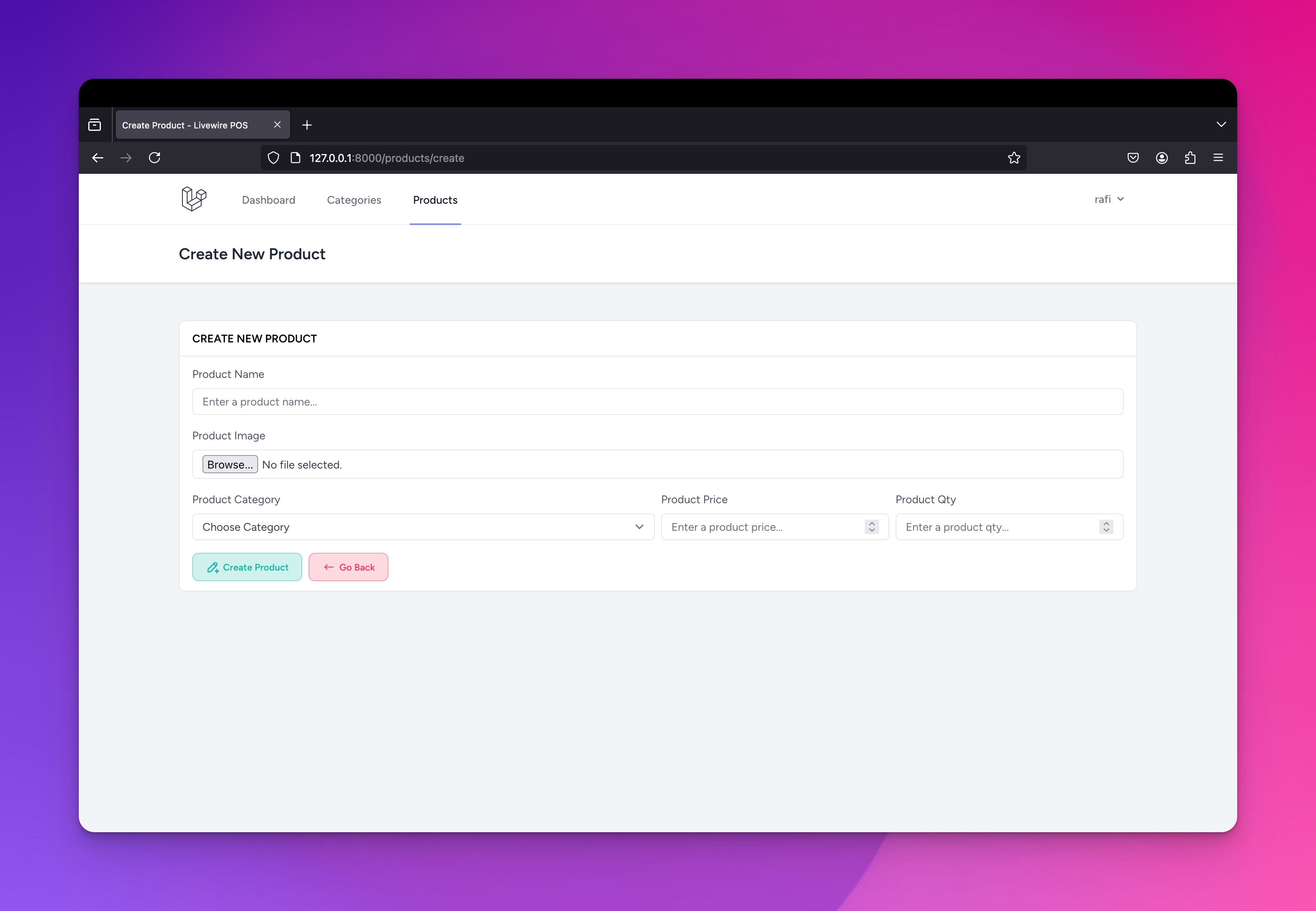This screenshot has width=1316, height=911.
Task: Expand the list all tabs chevron
Action: tap(1221, 125)
